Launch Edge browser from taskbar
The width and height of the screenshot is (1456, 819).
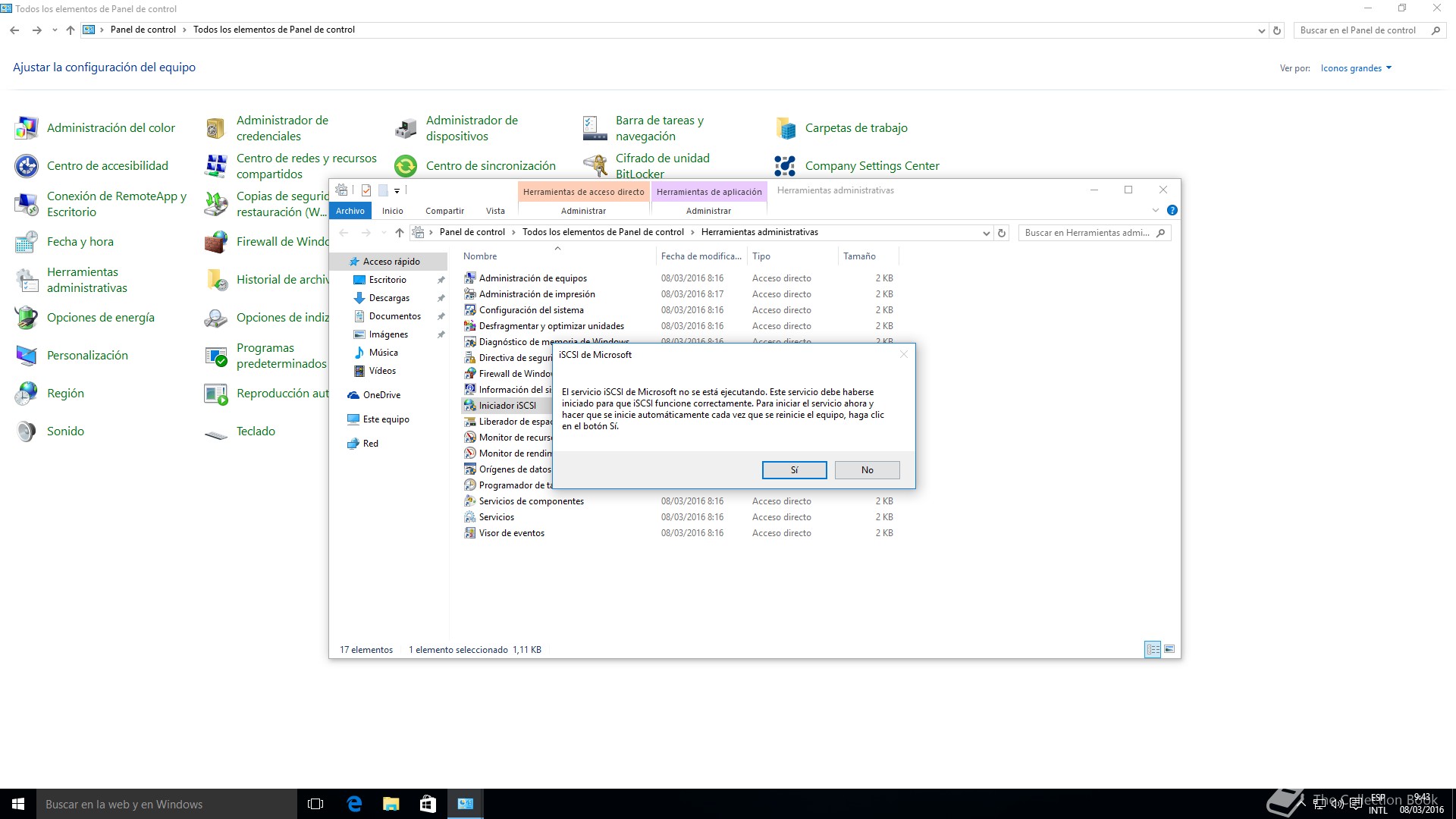click(354, 804)
